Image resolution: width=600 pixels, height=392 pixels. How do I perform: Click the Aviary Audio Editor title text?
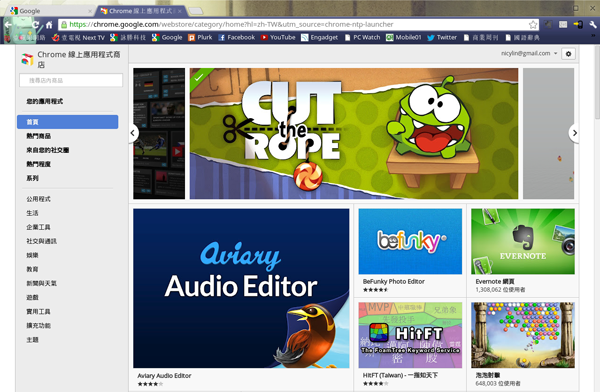165,376
